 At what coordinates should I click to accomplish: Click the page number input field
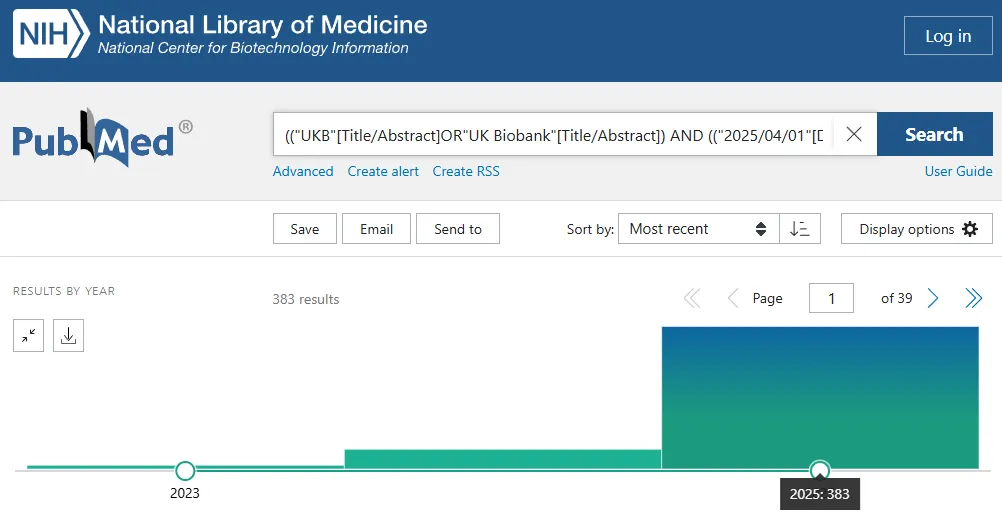pos(831,298)
